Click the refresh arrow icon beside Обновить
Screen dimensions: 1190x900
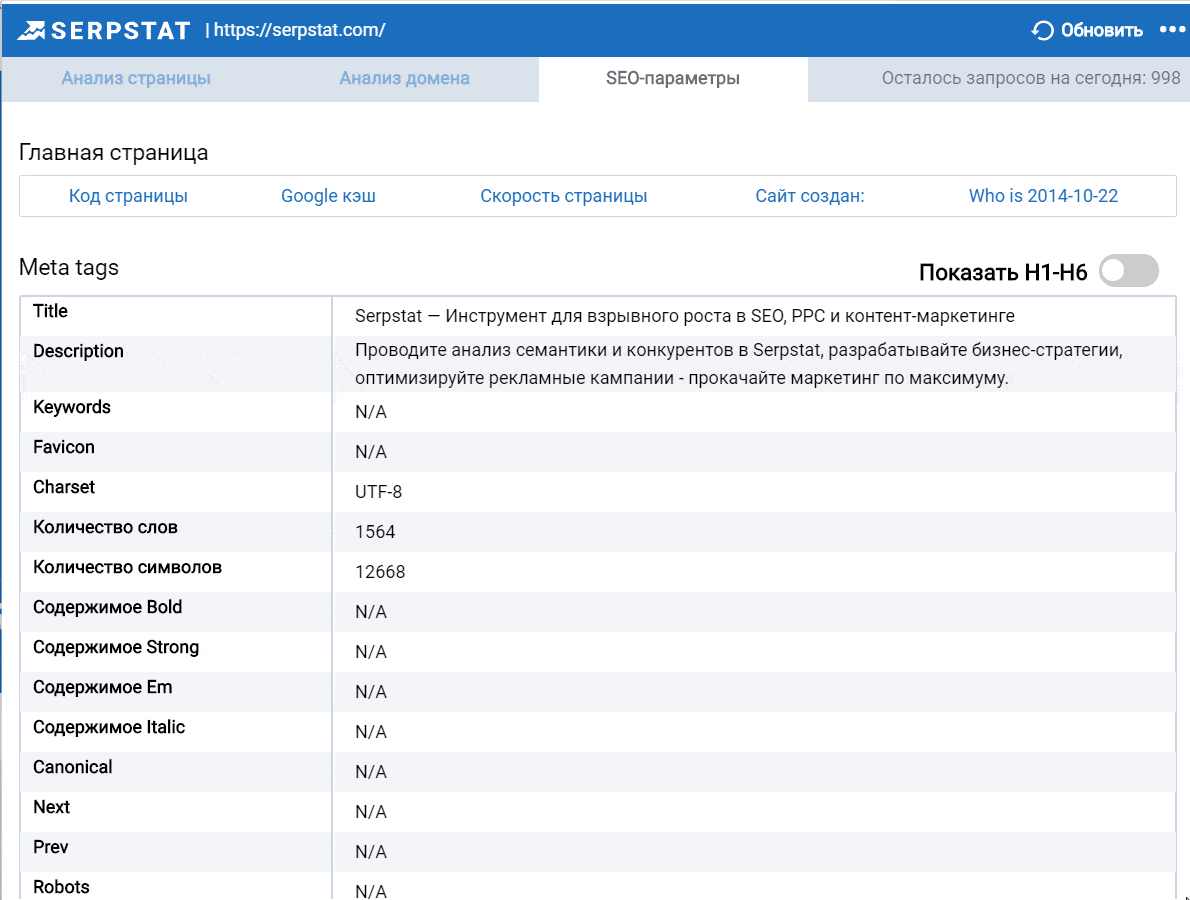(1043, 30)
